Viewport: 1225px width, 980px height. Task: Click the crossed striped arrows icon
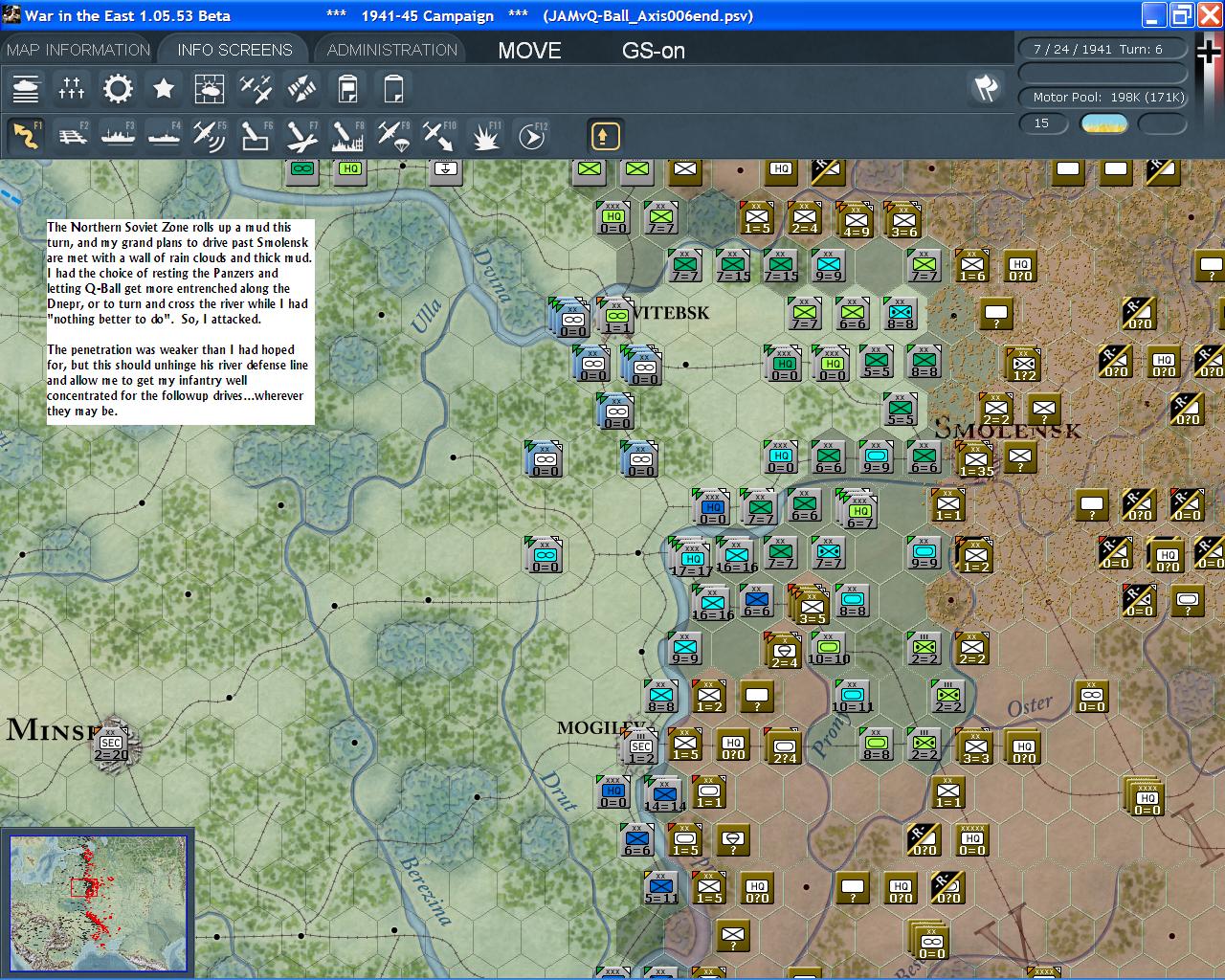301,89
